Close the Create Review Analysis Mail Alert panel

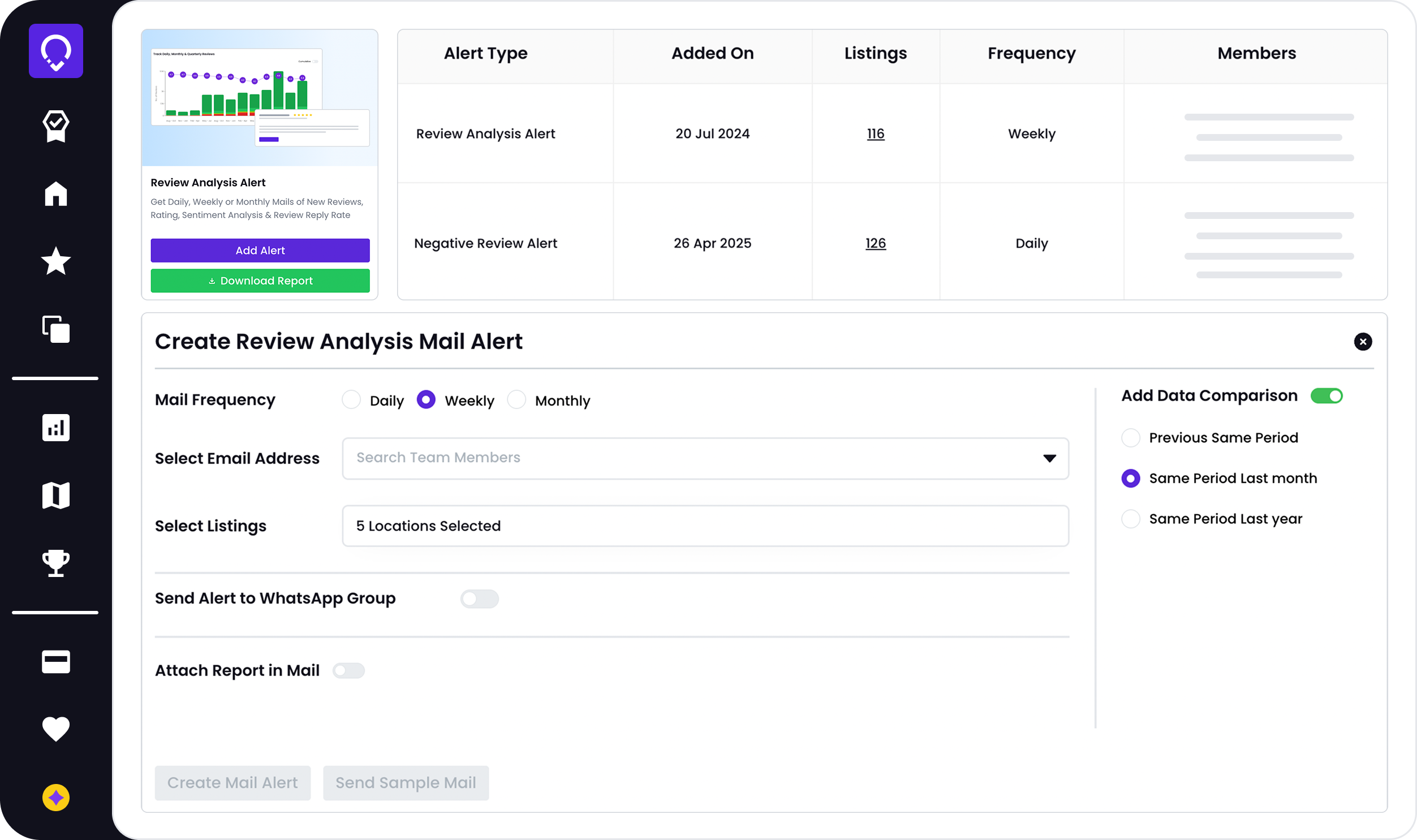(x=1362, y=341)
